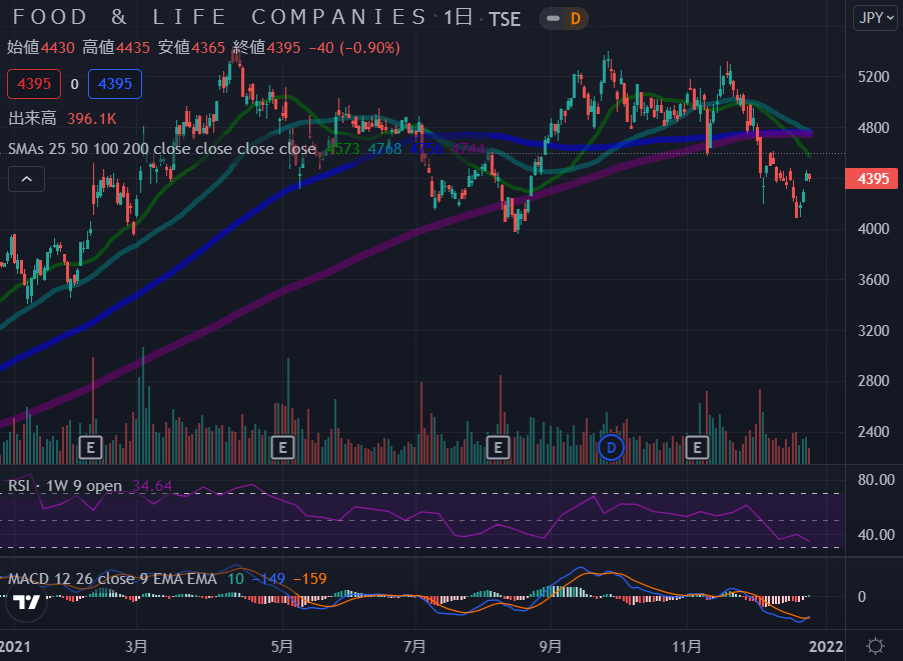Screen dimensions: 903x661
Task: Show the August earnings E marker
Action: (498, 447)
